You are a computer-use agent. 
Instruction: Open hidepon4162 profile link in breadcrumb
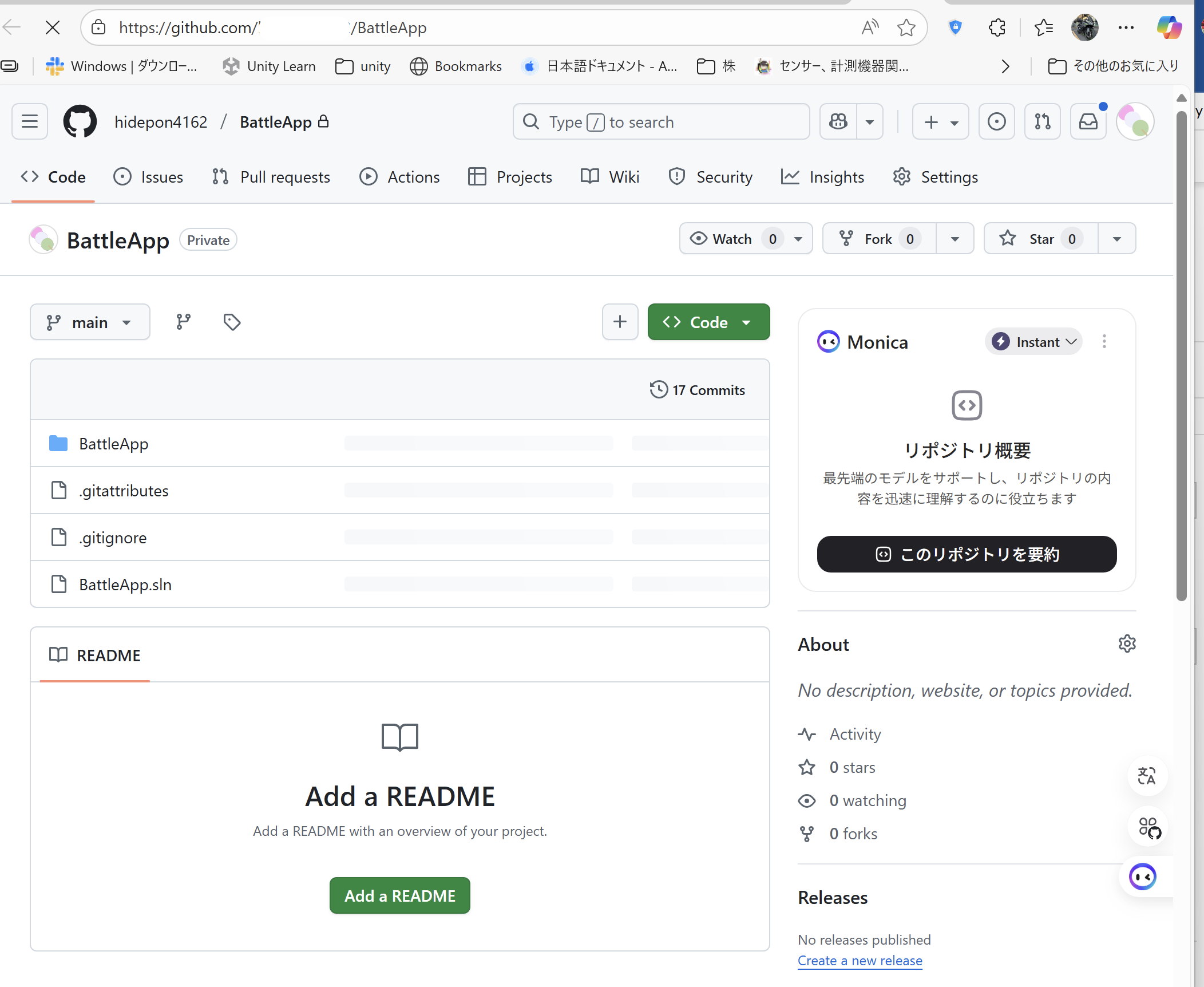tap(161, 121)
